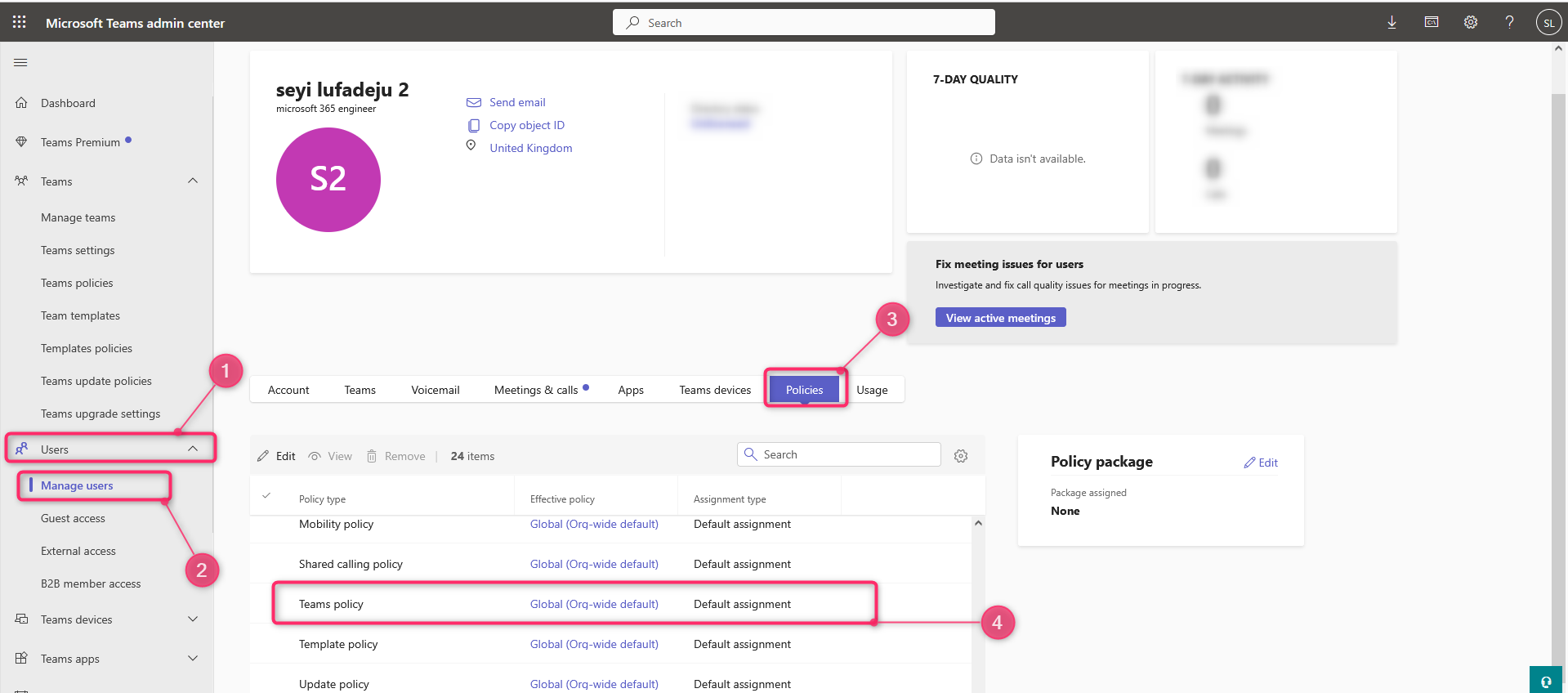This screenshot has width=1568, height=693.
Task: Click the United Kingdom link
Action: [x=530, y=148]
